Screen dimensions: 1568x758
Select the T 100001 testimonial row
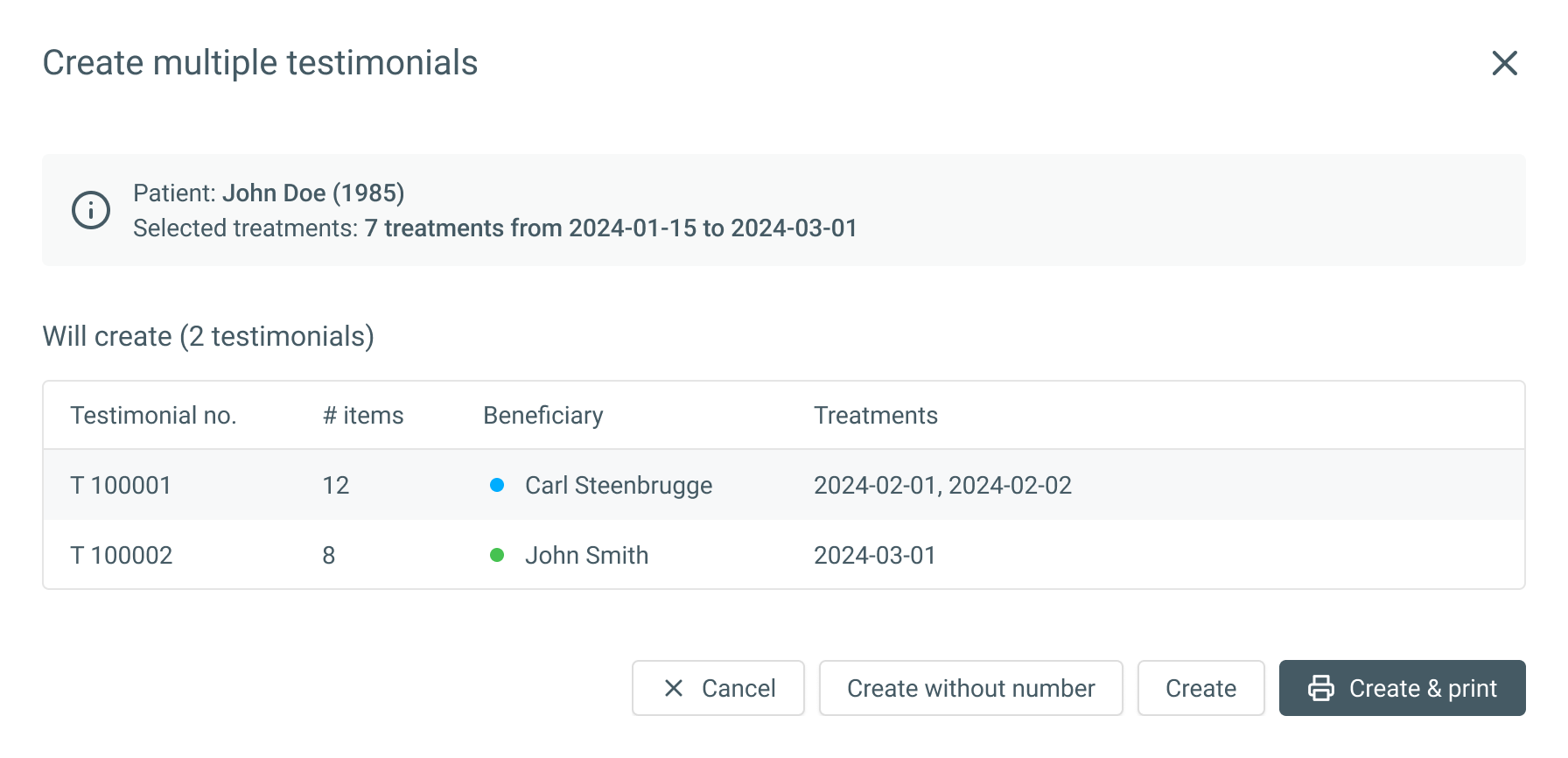point(121,485)
